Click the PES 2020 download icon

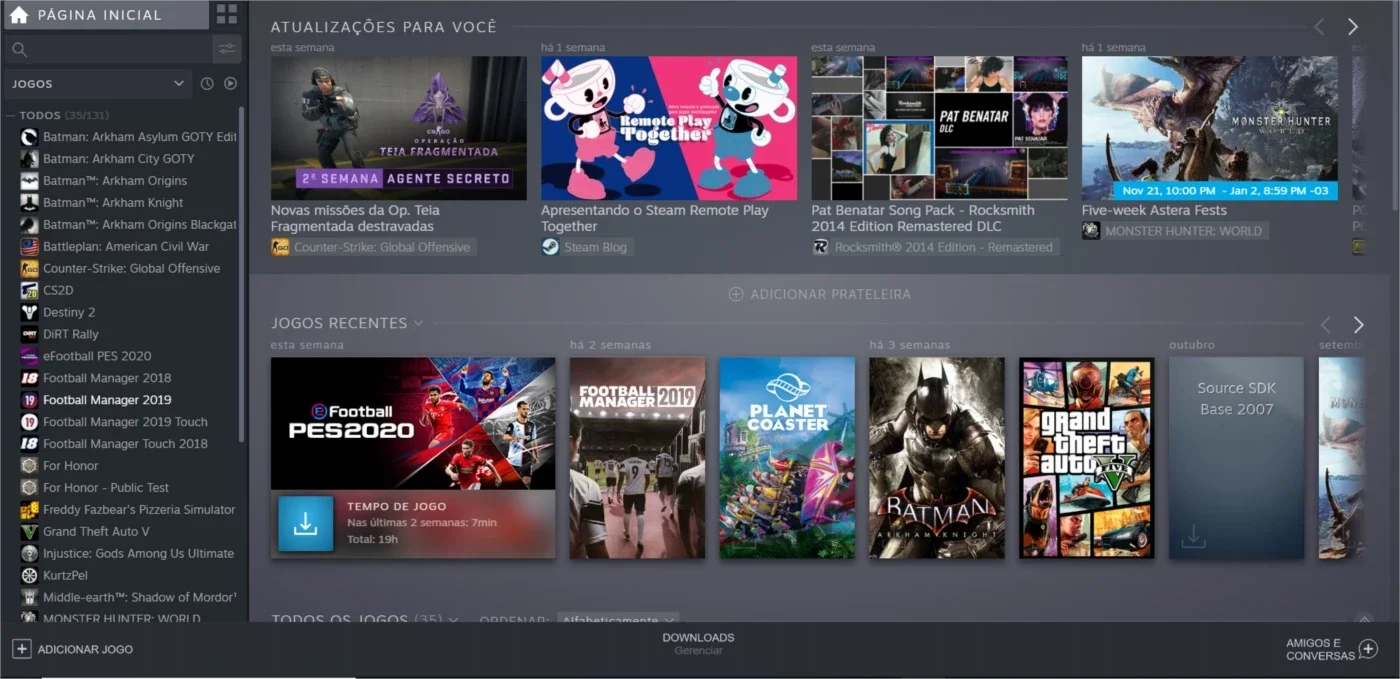point(306,524)
